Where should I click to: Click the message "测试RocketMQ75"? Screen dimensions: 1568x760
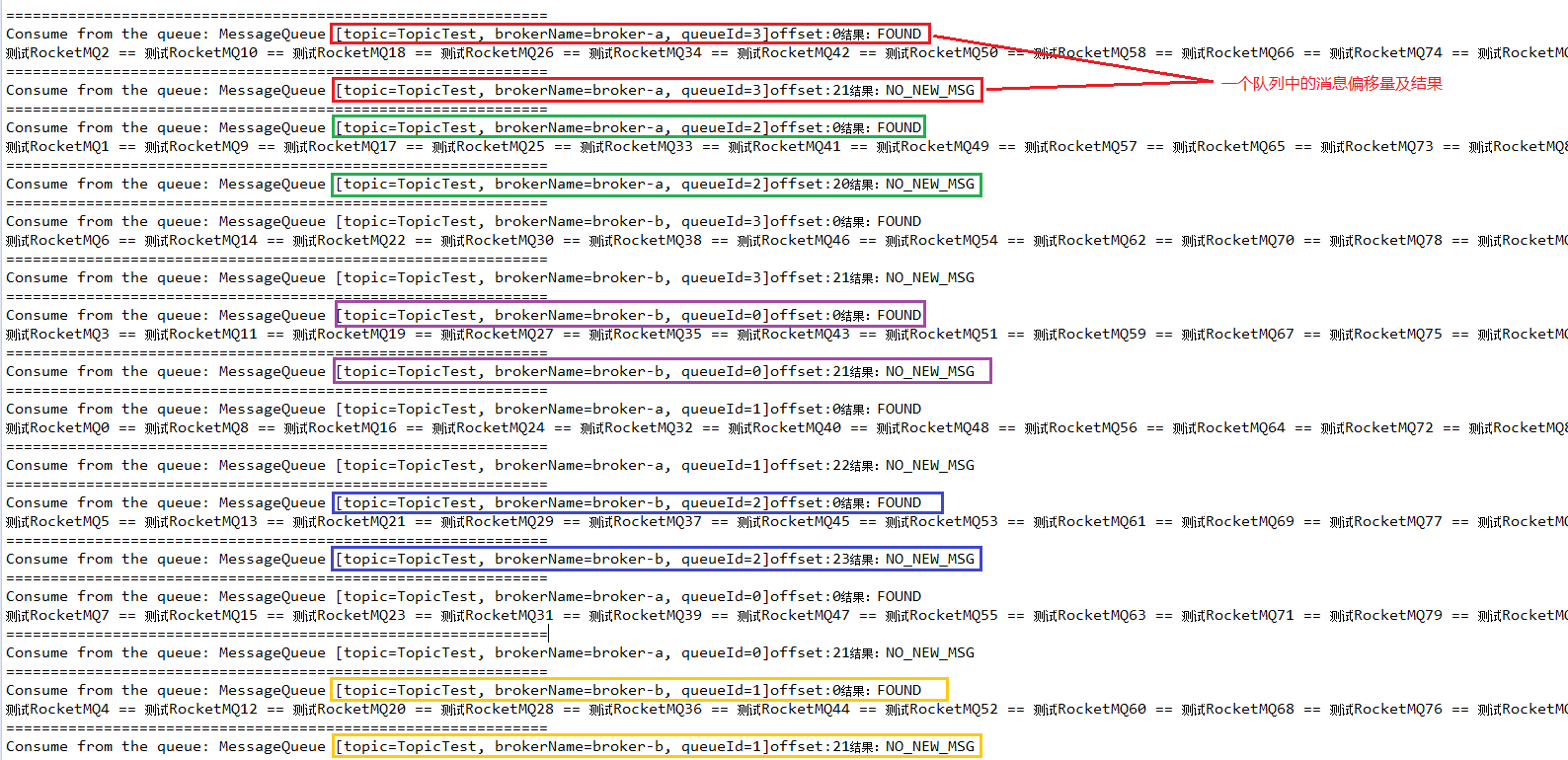click(x=1386, y=334)
